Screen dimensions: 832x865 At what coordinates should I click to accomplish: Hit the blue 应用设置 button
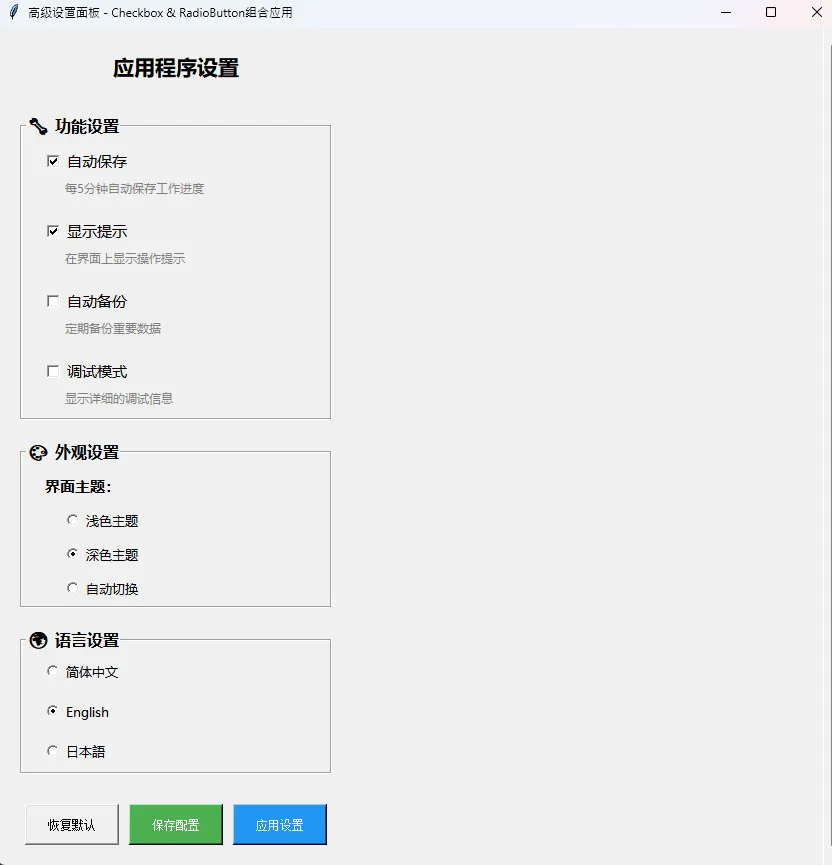coord(280,825)
